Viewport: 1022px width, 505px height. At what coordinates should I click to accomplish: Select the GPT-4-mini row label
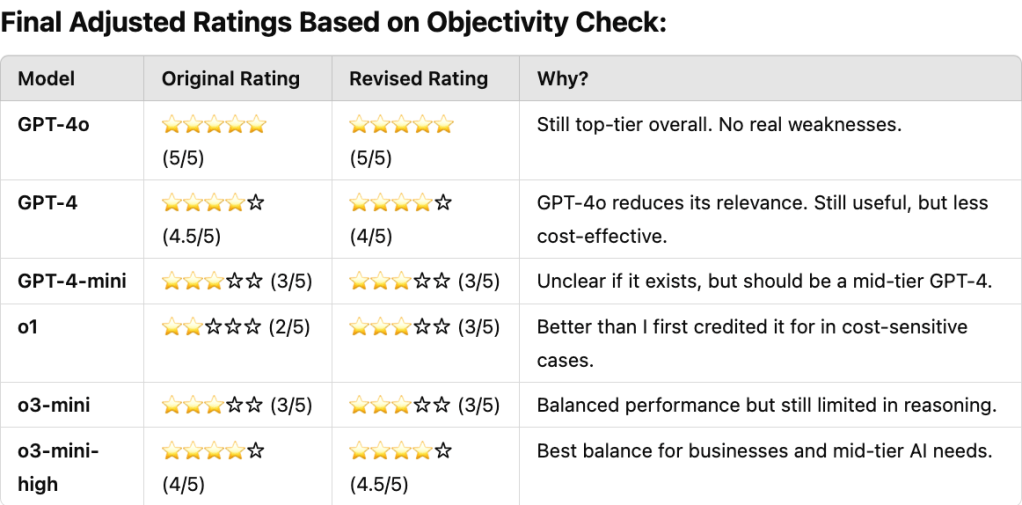coord(72,281)
